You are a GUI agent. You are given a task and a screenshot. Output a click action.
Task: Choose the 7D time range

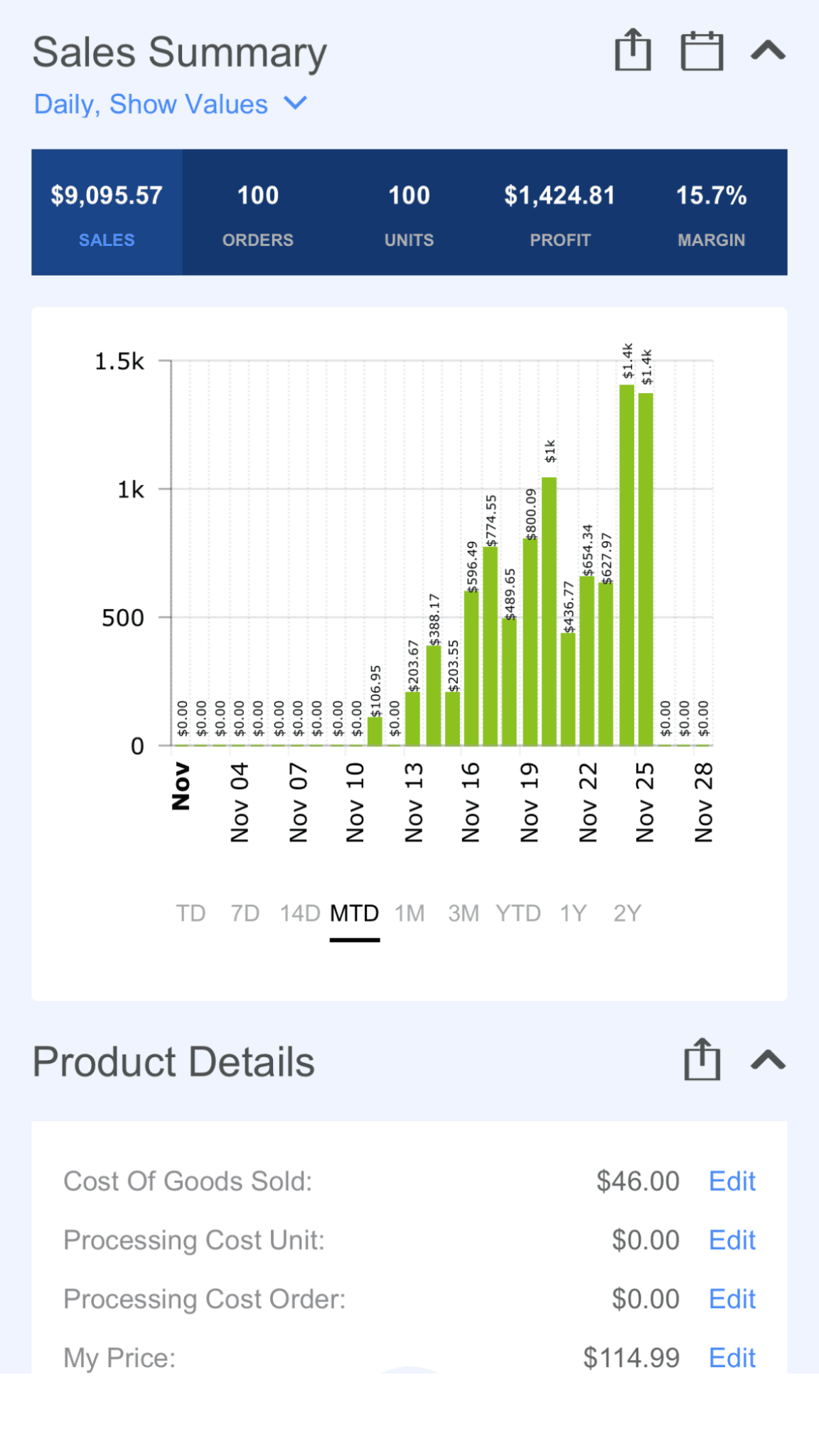[245, 913]
